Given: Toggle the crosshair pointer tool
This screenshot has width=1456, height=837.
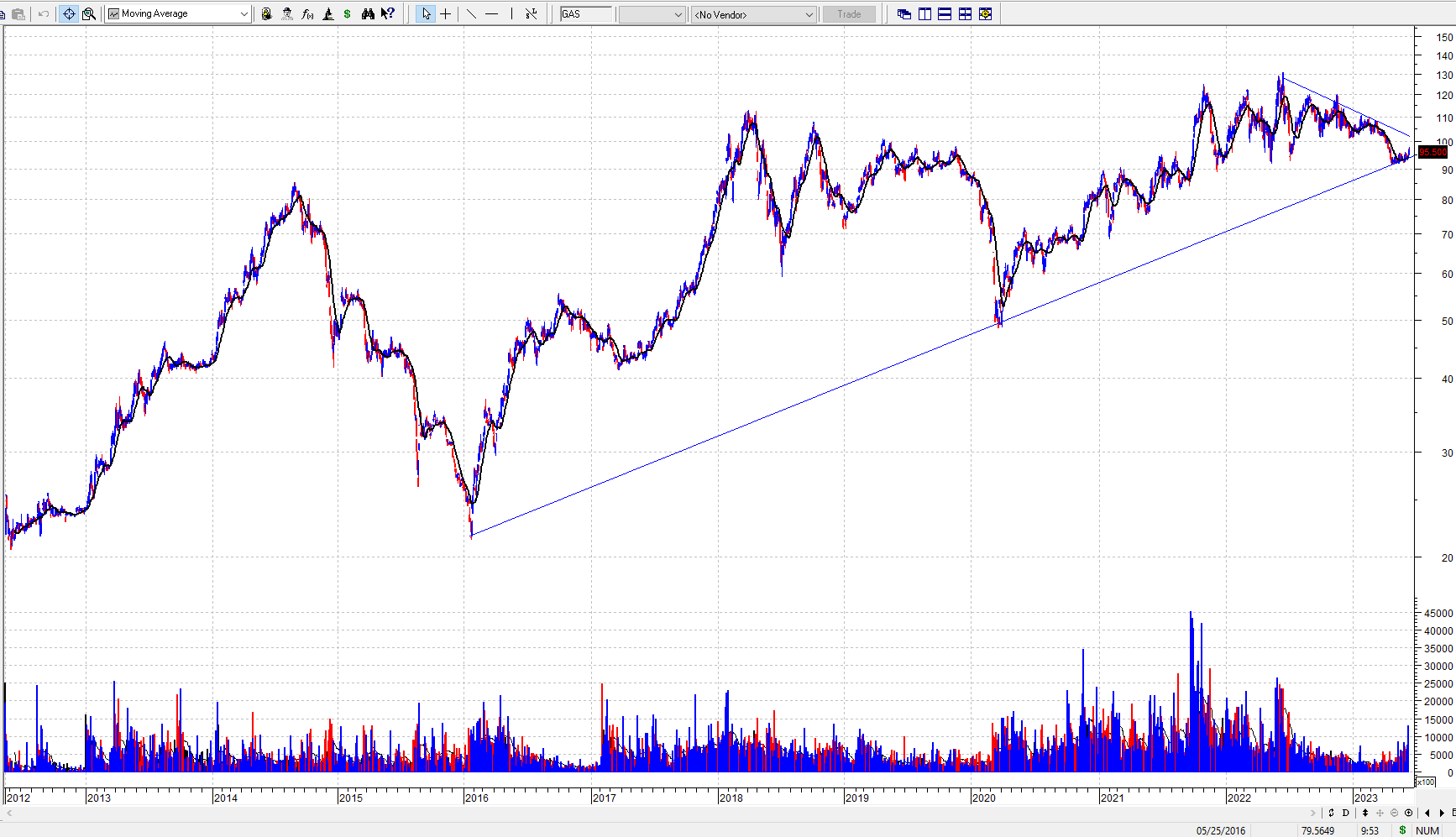Looking at the screenshot, I should click(x=69, y=13).
